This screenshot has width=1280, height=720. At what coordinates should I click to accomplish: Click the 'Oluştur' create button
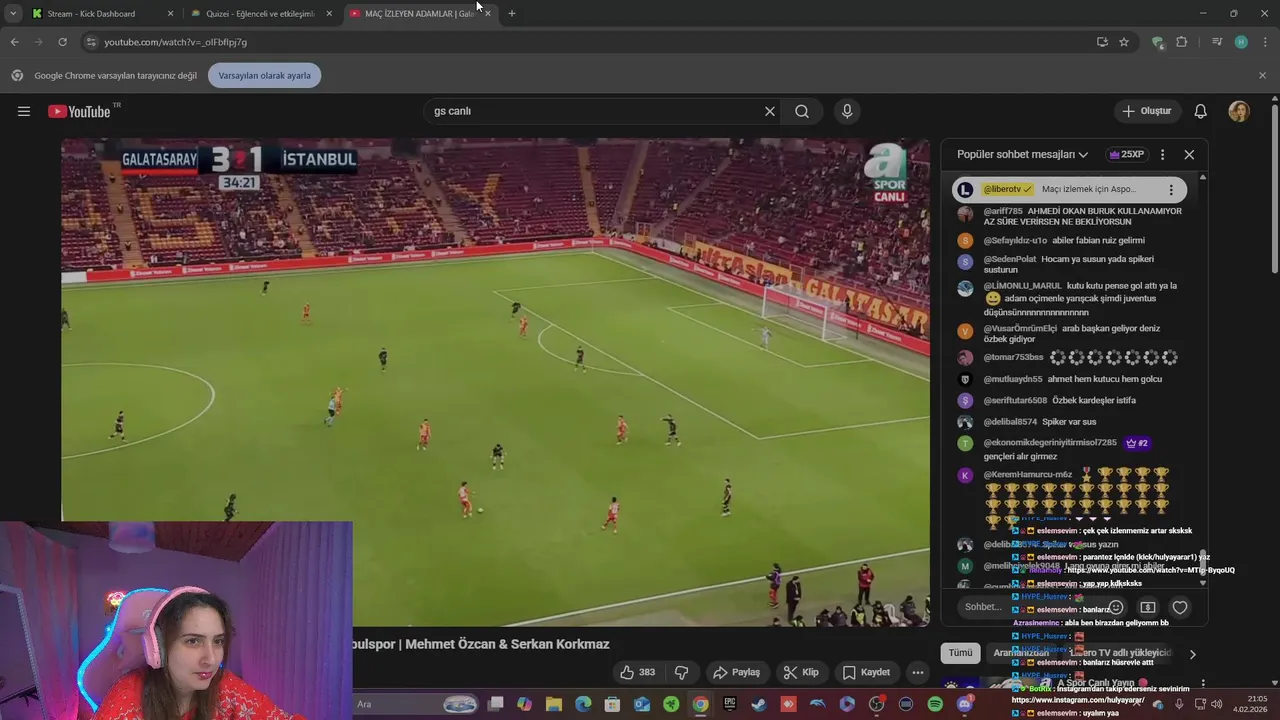point(1147,111)
